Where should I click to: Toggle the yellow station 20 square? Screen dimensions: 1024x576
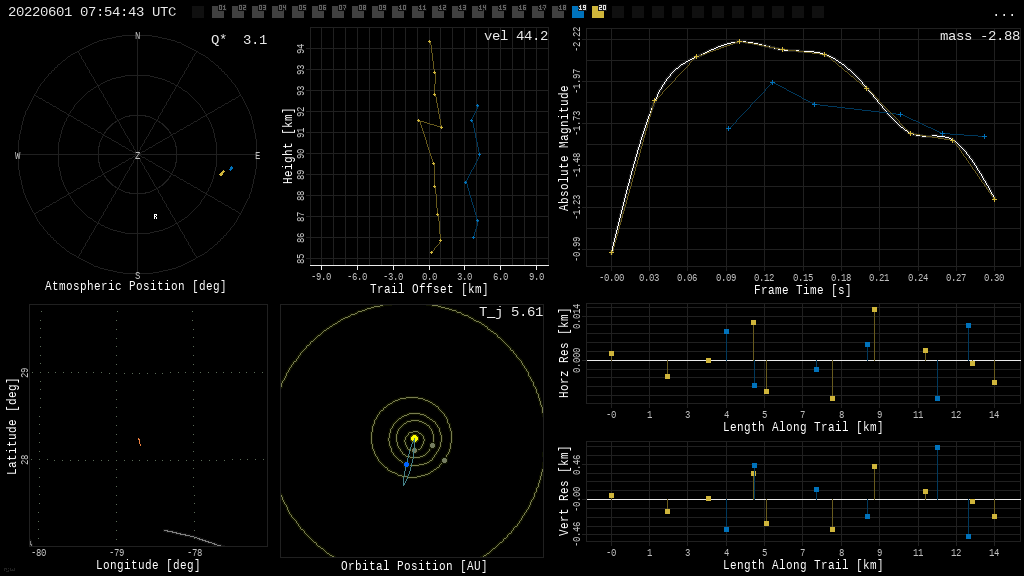pos(598,12)
